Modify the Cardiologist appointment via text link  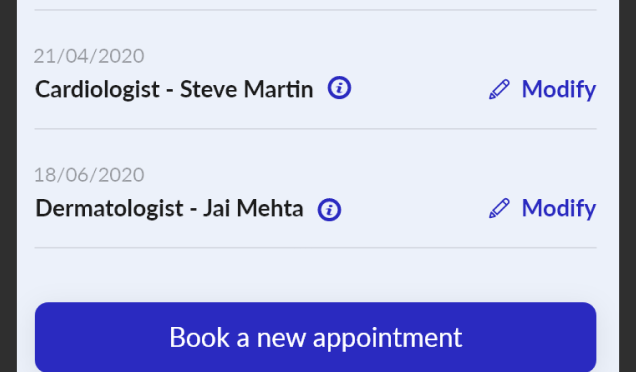pos(559,89)
